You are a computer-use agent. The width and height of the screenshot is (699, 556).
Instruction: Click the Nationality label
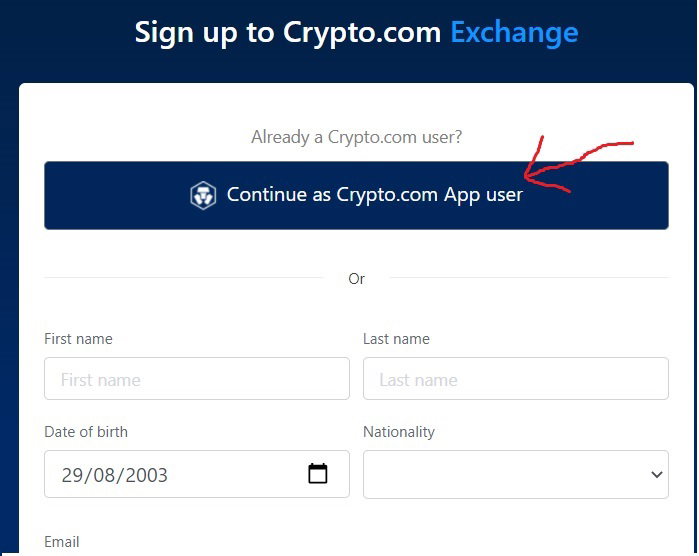tap(399, 432)
